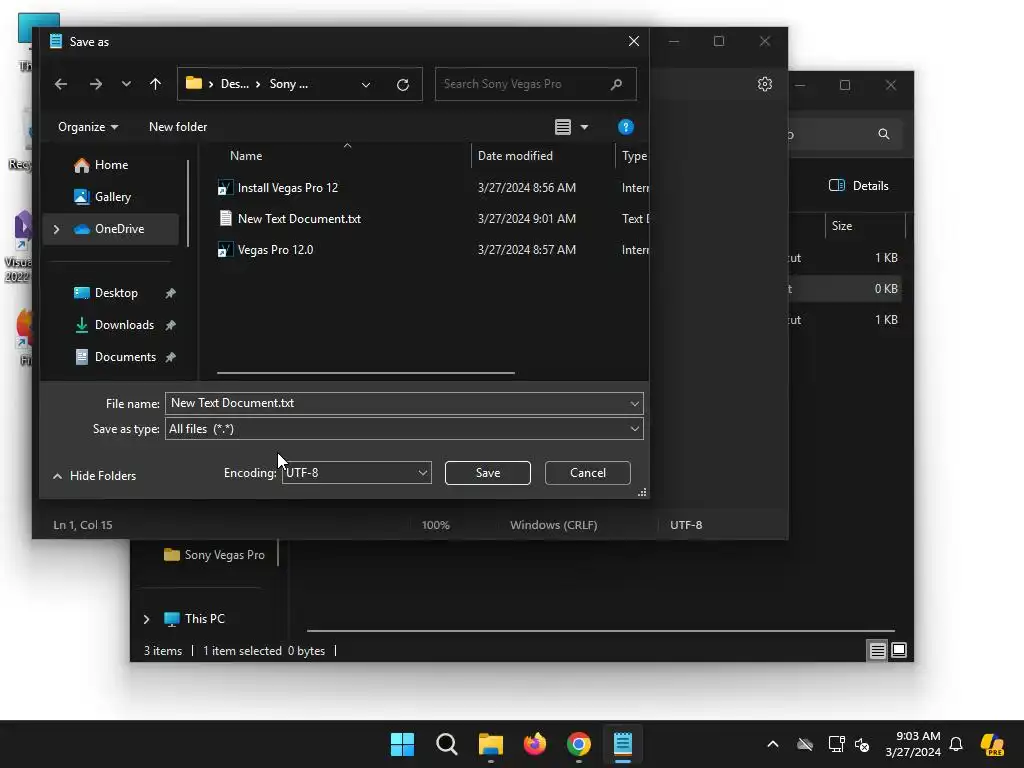Image resolution: width=1024 pixels, height=768 pixels.
Task: Select Vegas Pro 12.0 shortcut
Action: (276, 250)
